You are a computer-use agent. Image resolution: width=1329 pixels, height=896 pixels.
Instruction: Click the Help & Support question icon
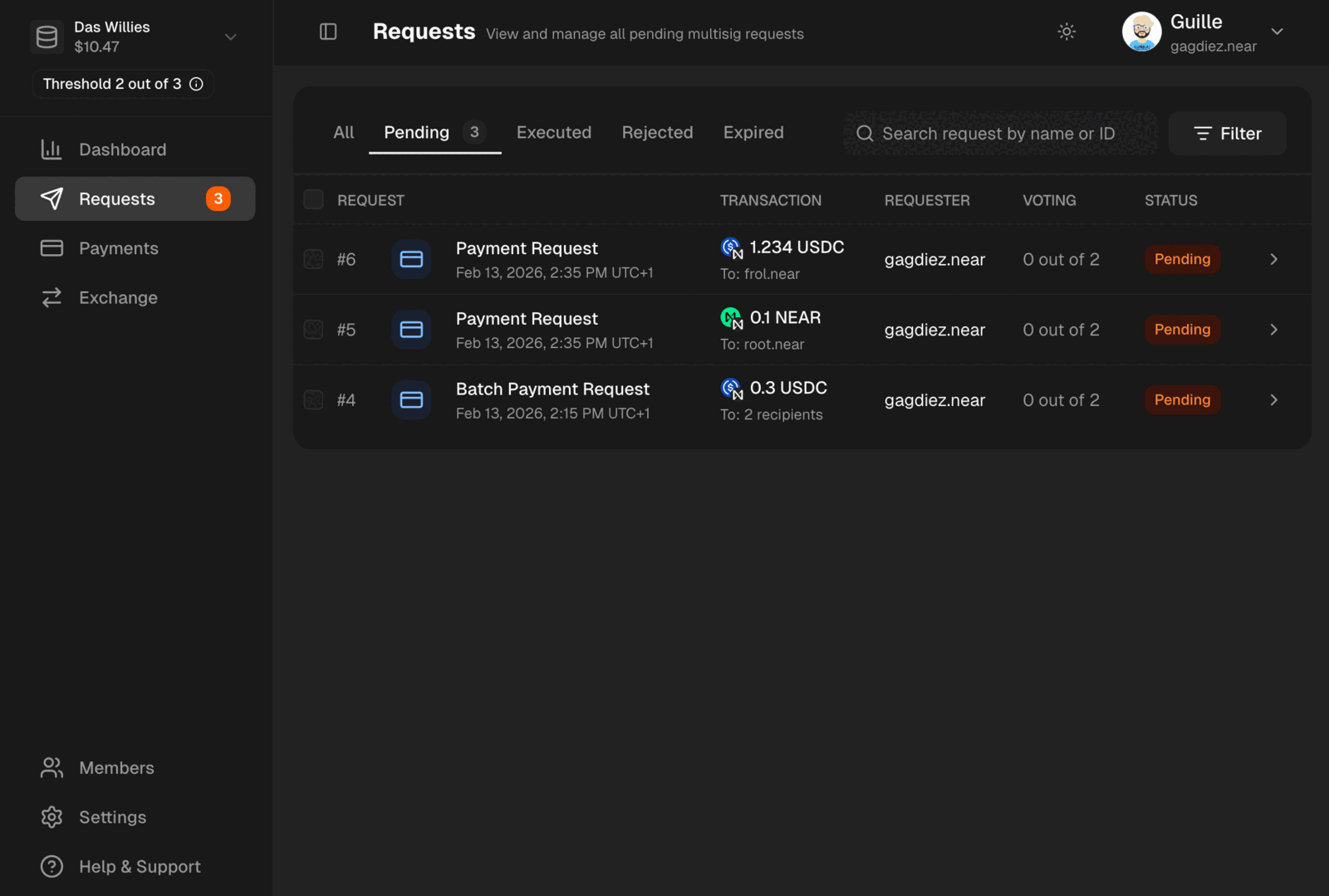51,866
